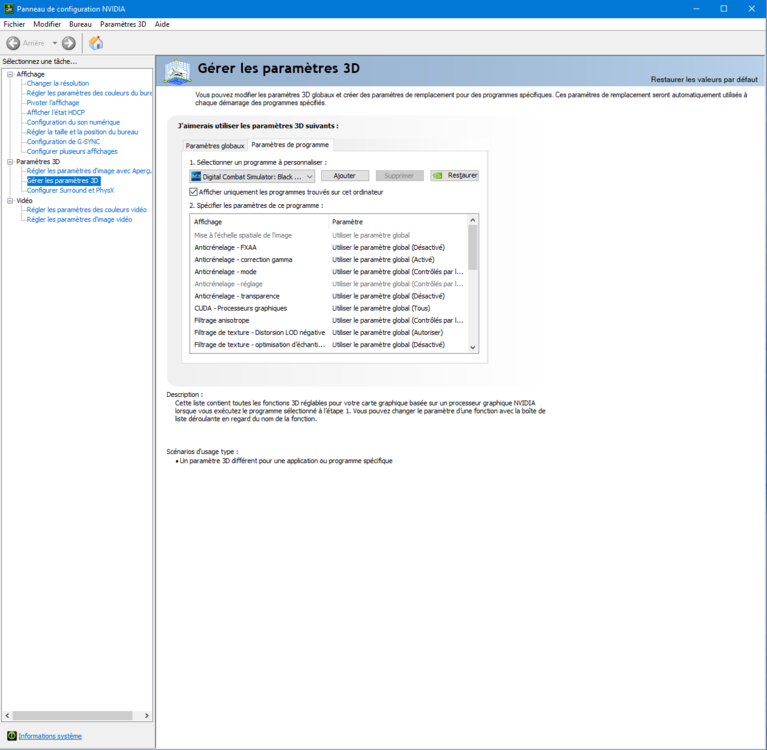Collapse the Paramètres 3D tree node
This screenshot has width=767, height=750.
click(x=10, y=161)
